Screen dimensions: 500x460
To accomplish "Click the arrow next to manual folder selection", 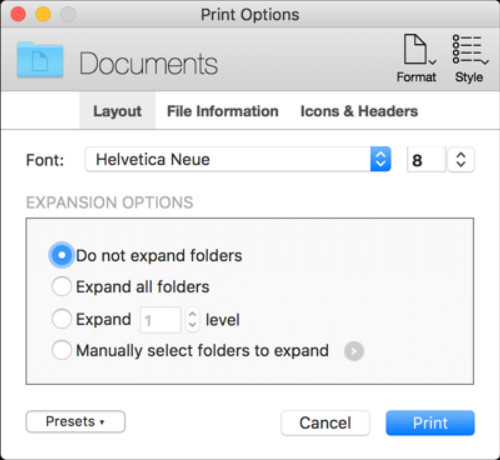I will click(354, 351).
